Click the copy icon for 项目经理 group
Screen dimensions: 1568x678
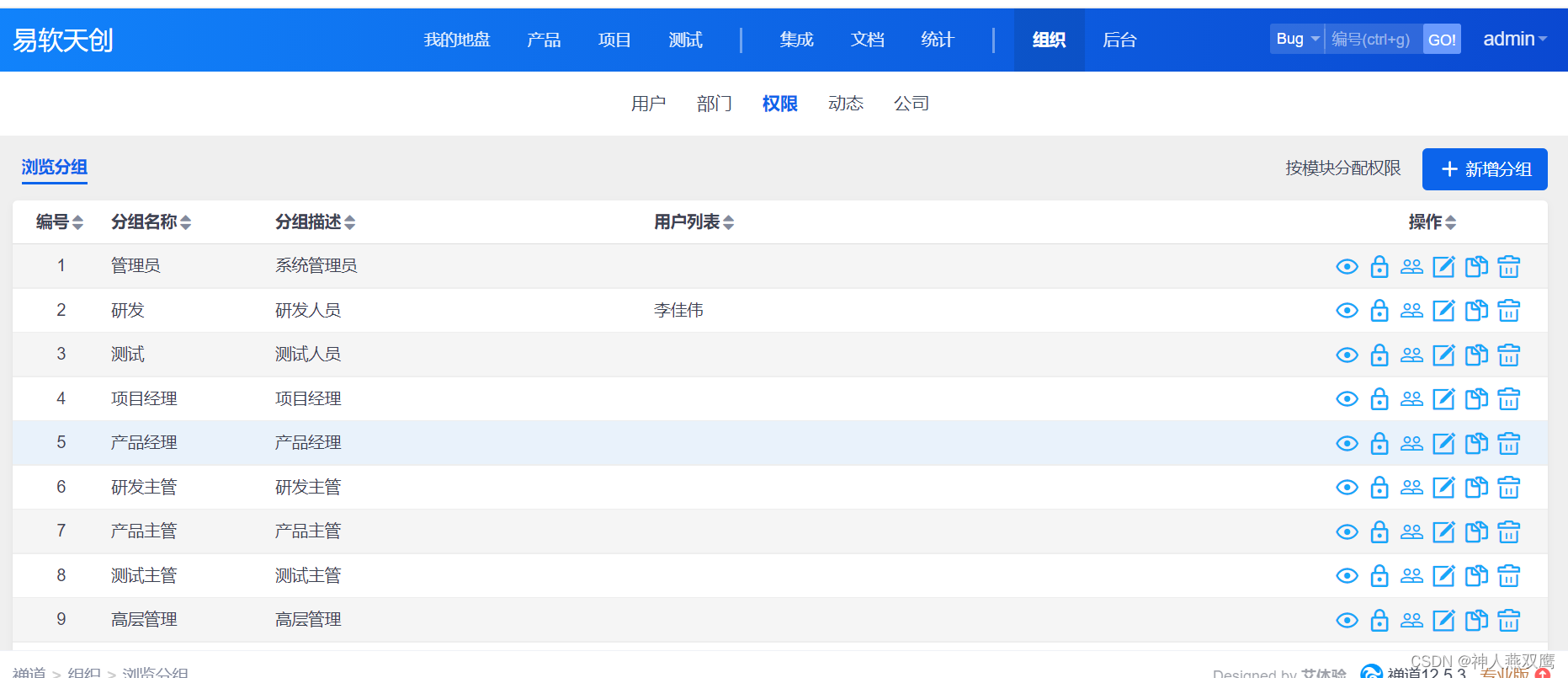[1476, 399]
